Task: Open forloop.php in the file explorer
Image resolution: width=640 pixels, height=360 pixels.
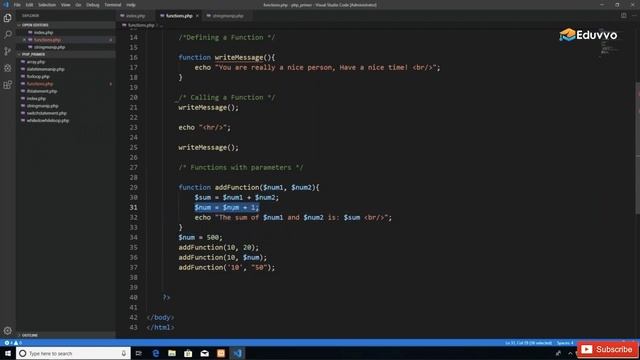Action: click(38, 77)
